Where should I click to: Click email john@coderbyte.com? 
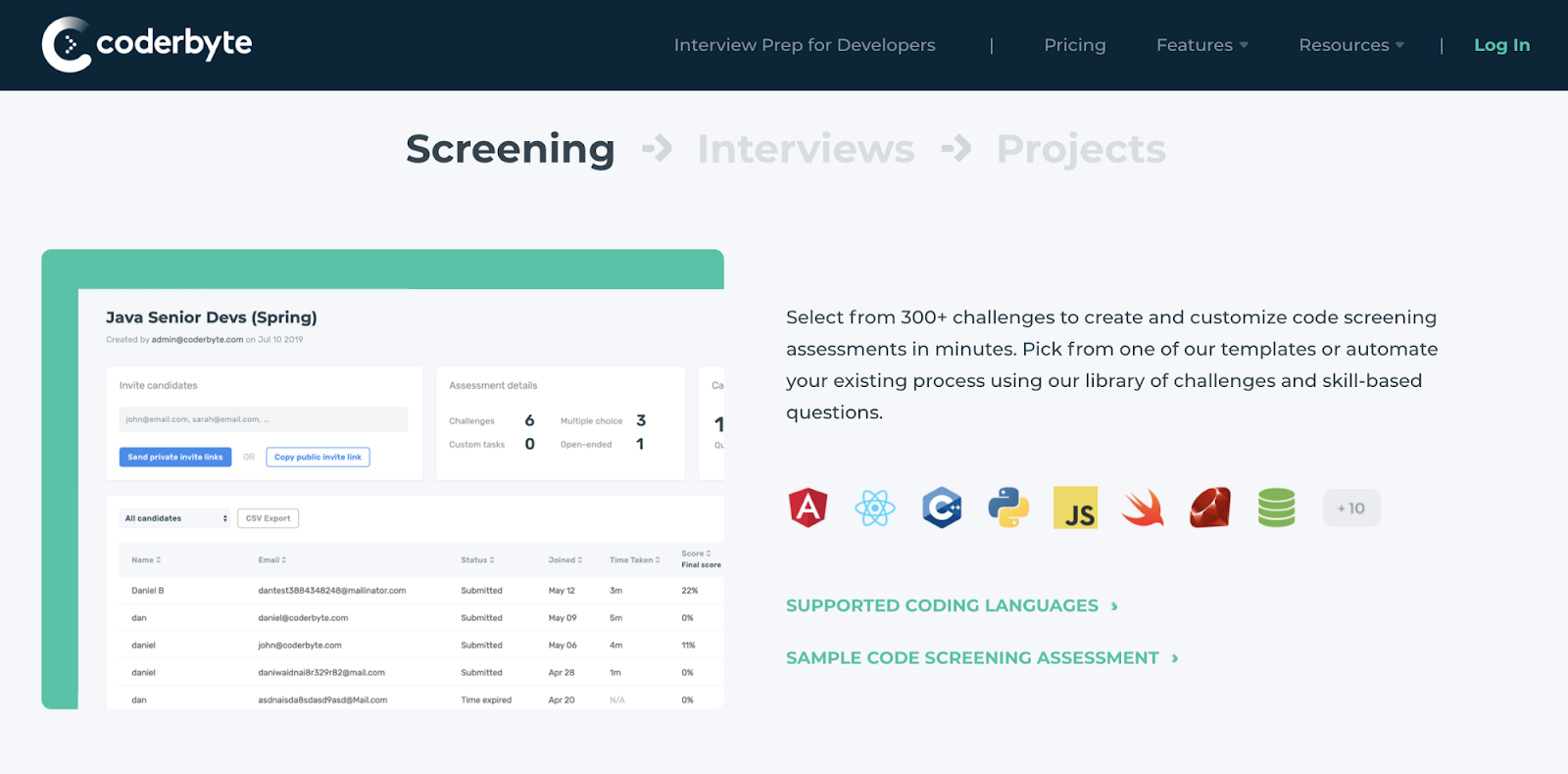300,646
